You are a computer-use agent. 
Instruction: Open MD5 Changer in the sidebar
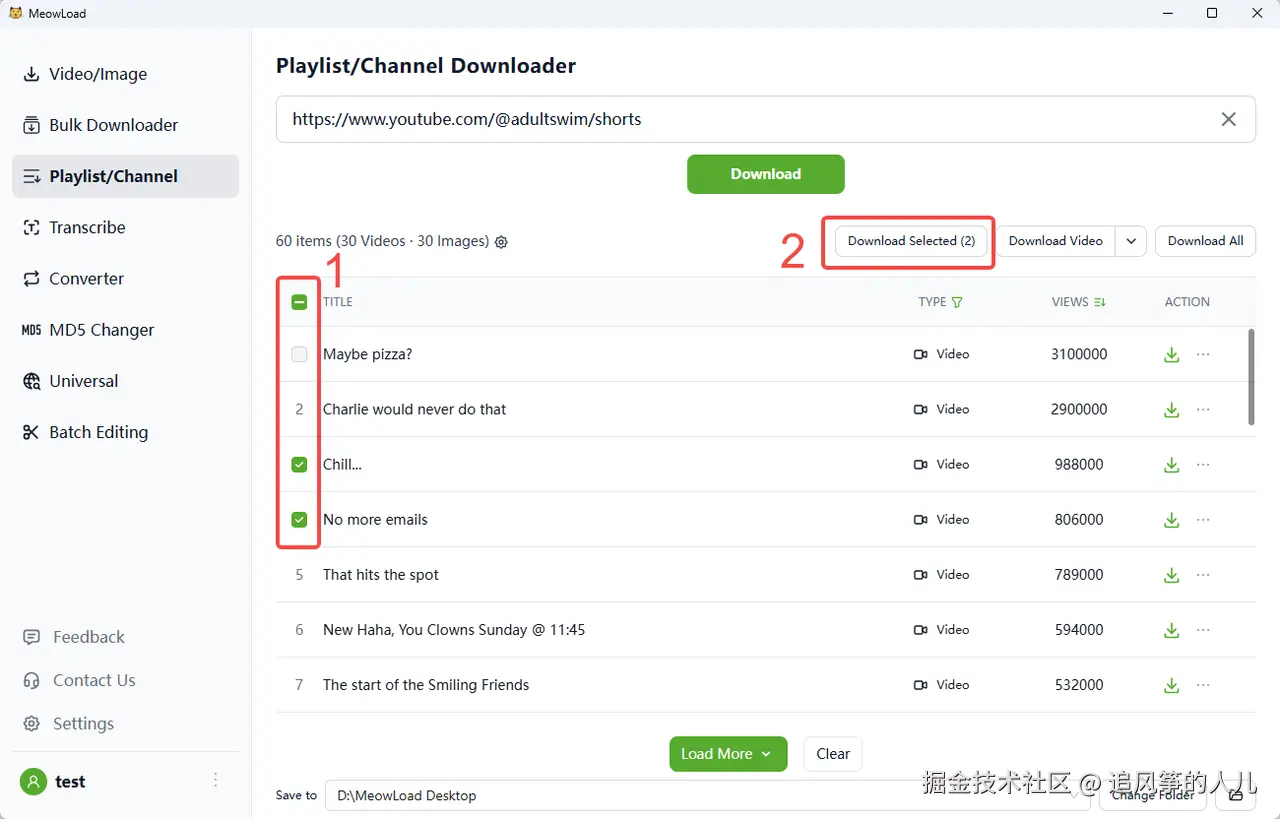tap(126, 330)
